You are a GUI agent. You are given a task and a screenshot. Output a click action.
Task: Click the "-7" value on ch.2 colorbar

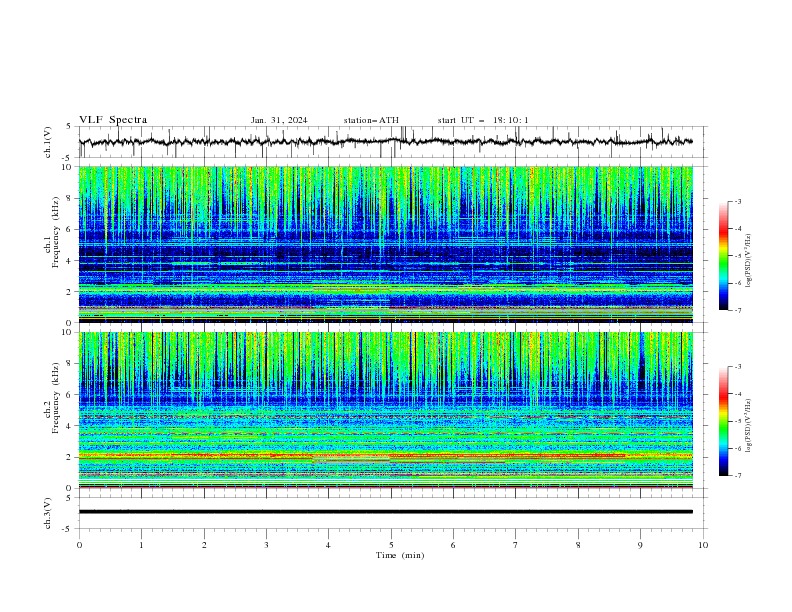click(x=737, y=475)
